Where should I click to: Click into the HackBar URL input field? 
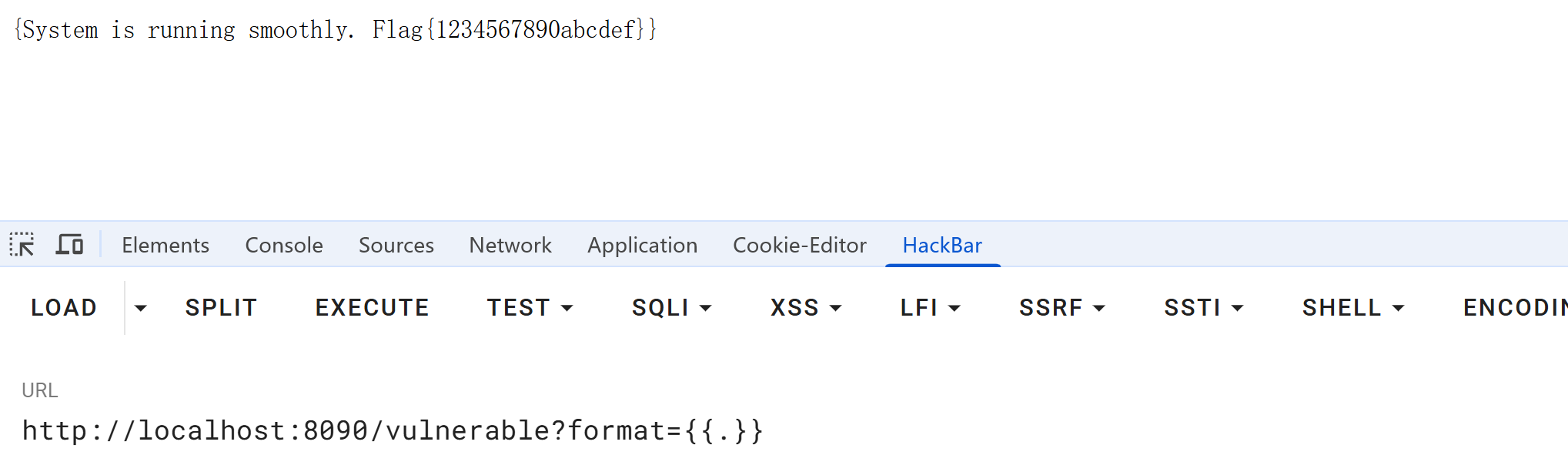[x=784, y=431]
